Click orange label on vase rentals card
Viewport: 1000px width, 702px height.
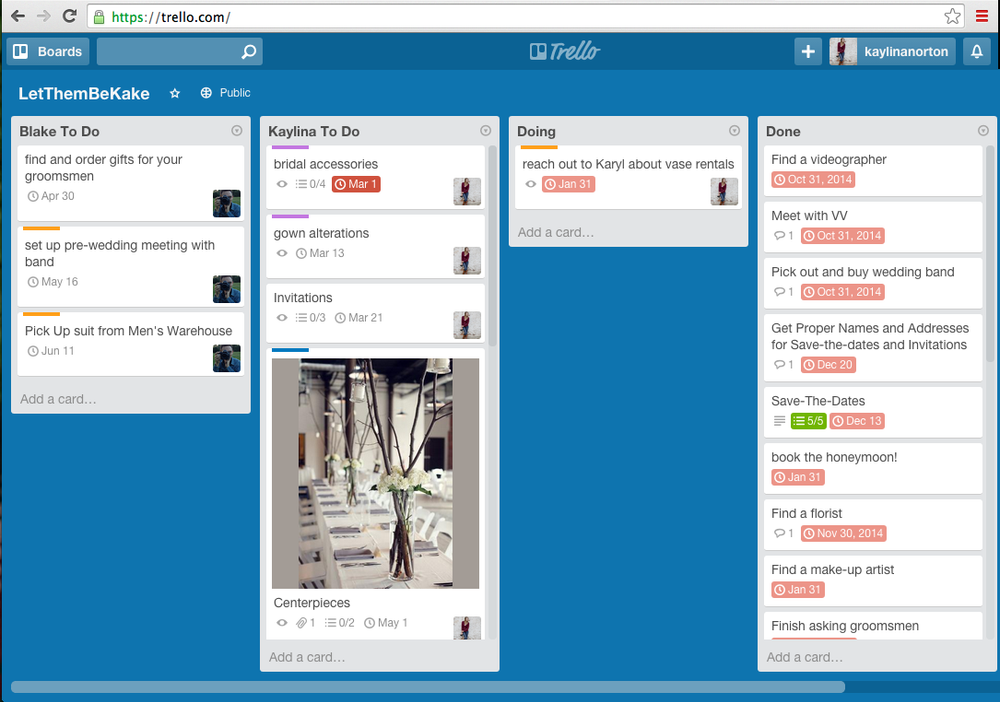(x=539, y=147)
